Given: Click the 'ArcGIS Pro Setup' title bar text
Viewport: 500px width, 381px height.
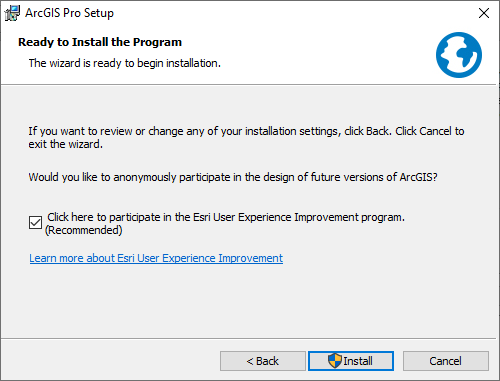Looking at the screenshot, I should tap(69, 13).
